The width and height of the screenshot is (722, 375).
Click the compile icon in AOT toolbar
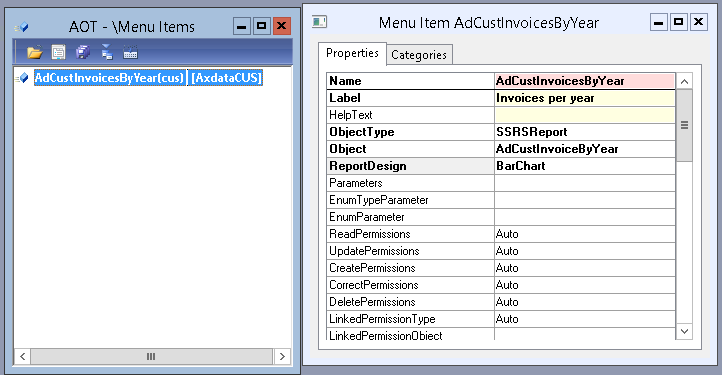point(130,53)
